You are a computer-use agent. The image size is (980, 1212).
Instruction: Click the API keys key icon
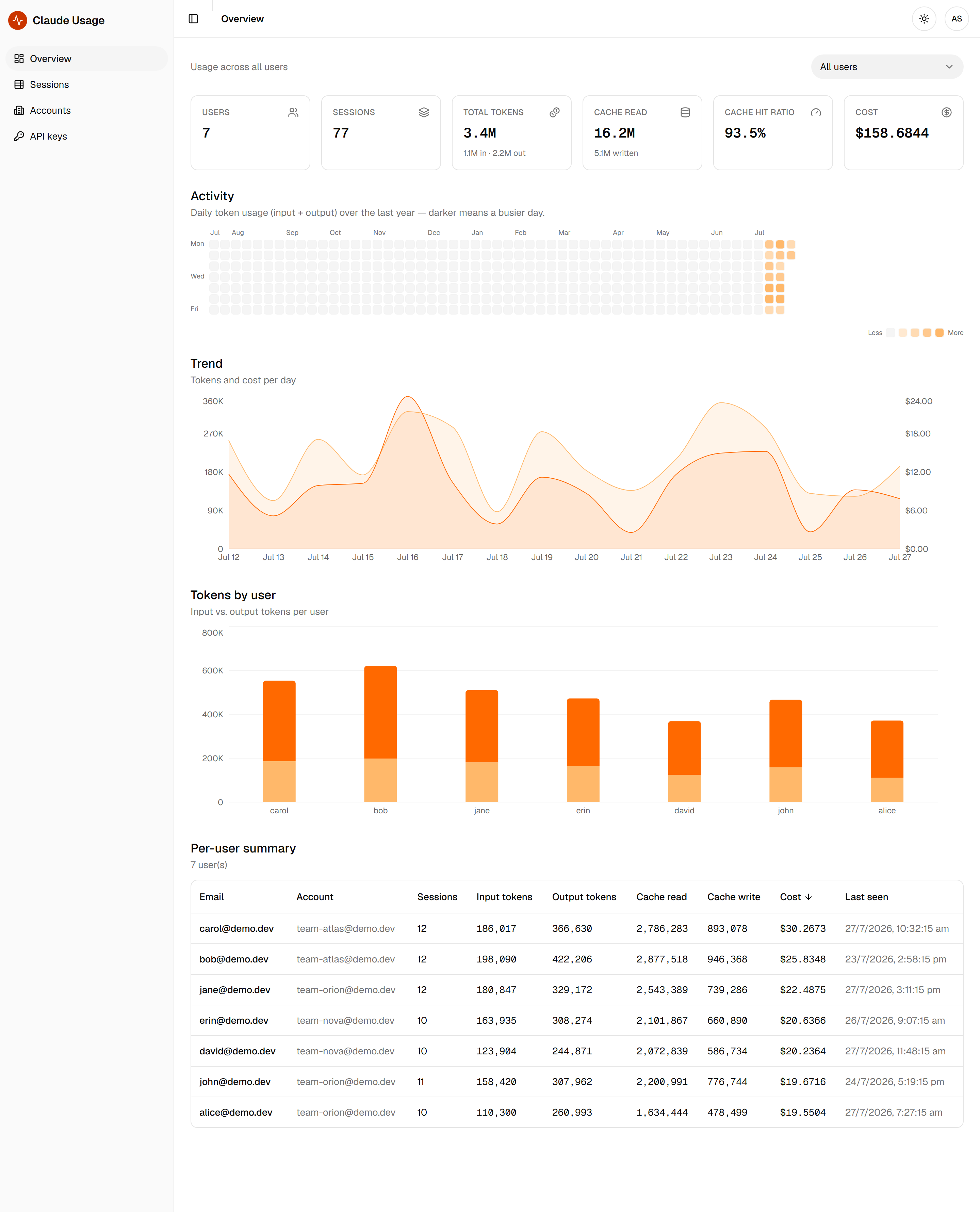pyautogui.click(x=19, y=137)
